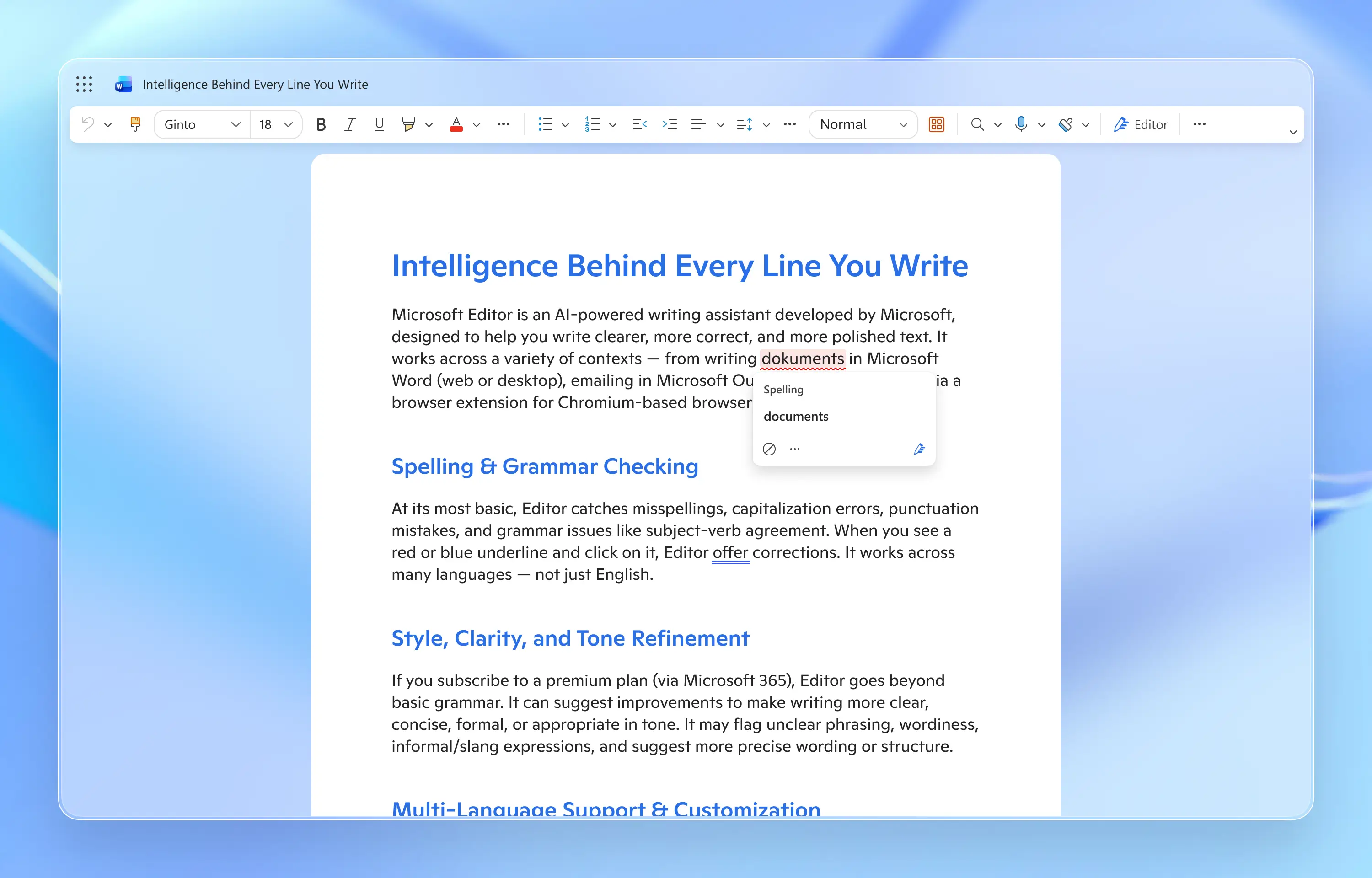This screenshot has width=1372, height=878.
Task: Open more options in Spelling popup
Action: (794, 449)
